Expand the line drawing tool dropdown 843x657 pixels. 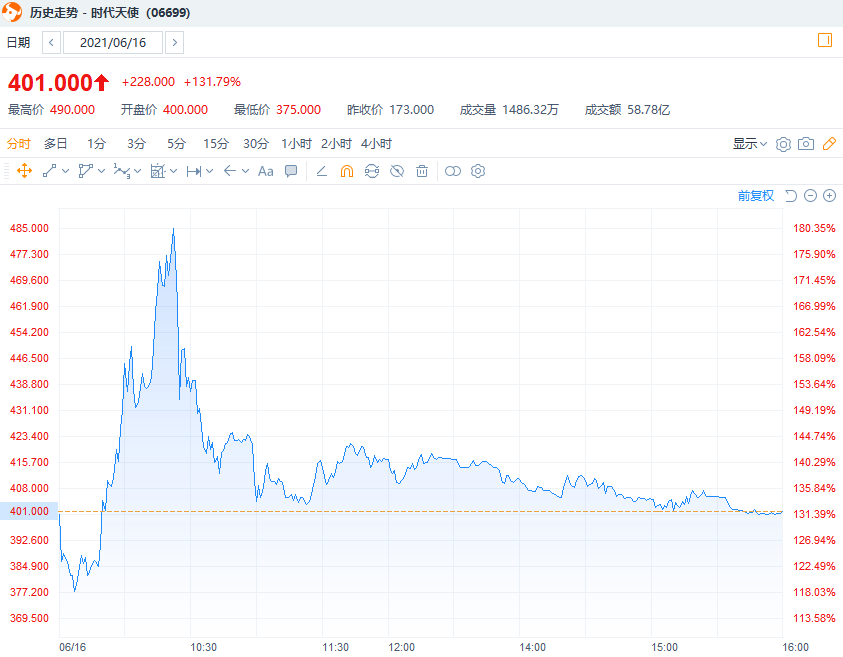66,172
